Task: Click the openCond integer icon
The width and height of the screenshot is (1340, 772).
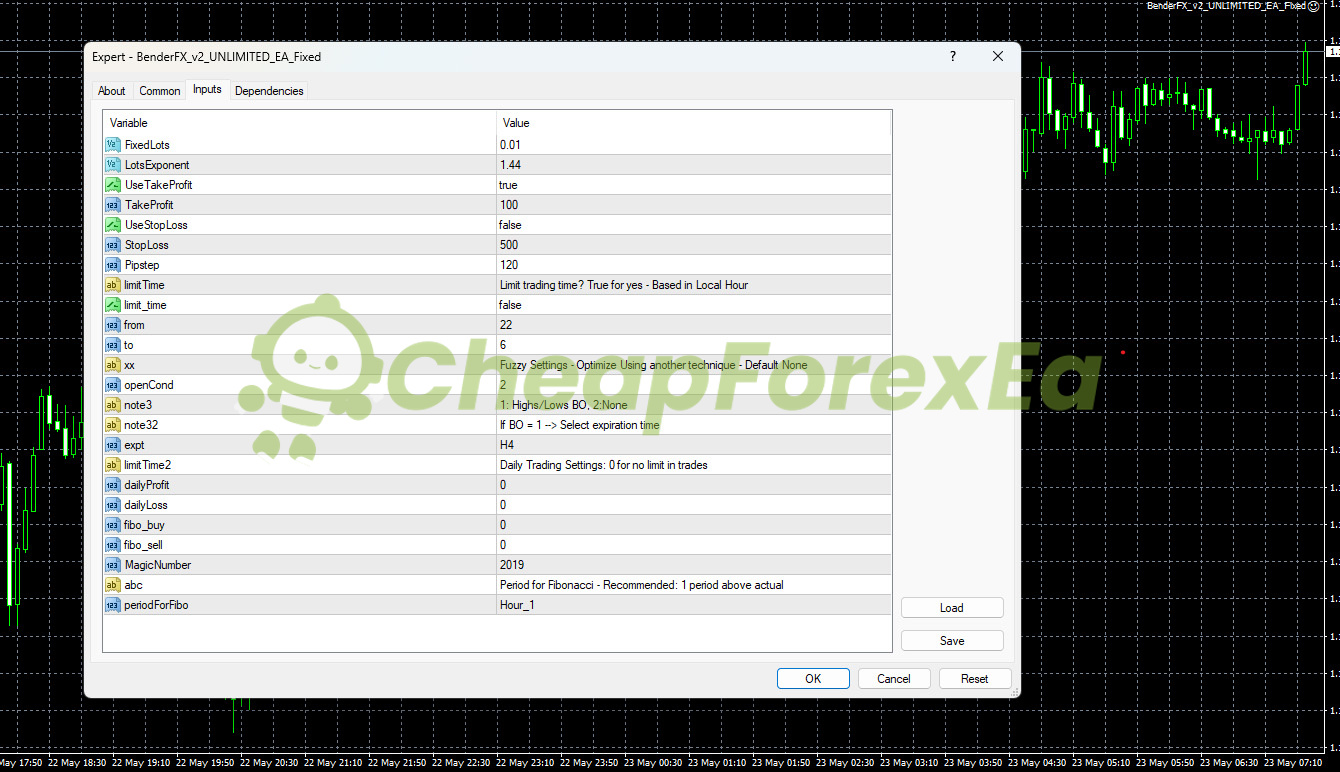Action: tap(112, 385)
